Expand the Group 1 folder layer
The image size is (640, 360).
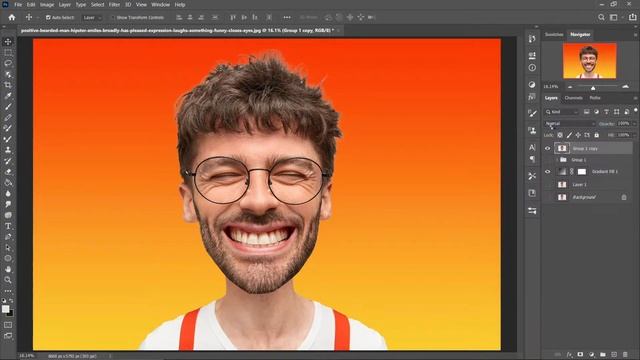pos(558,160)
